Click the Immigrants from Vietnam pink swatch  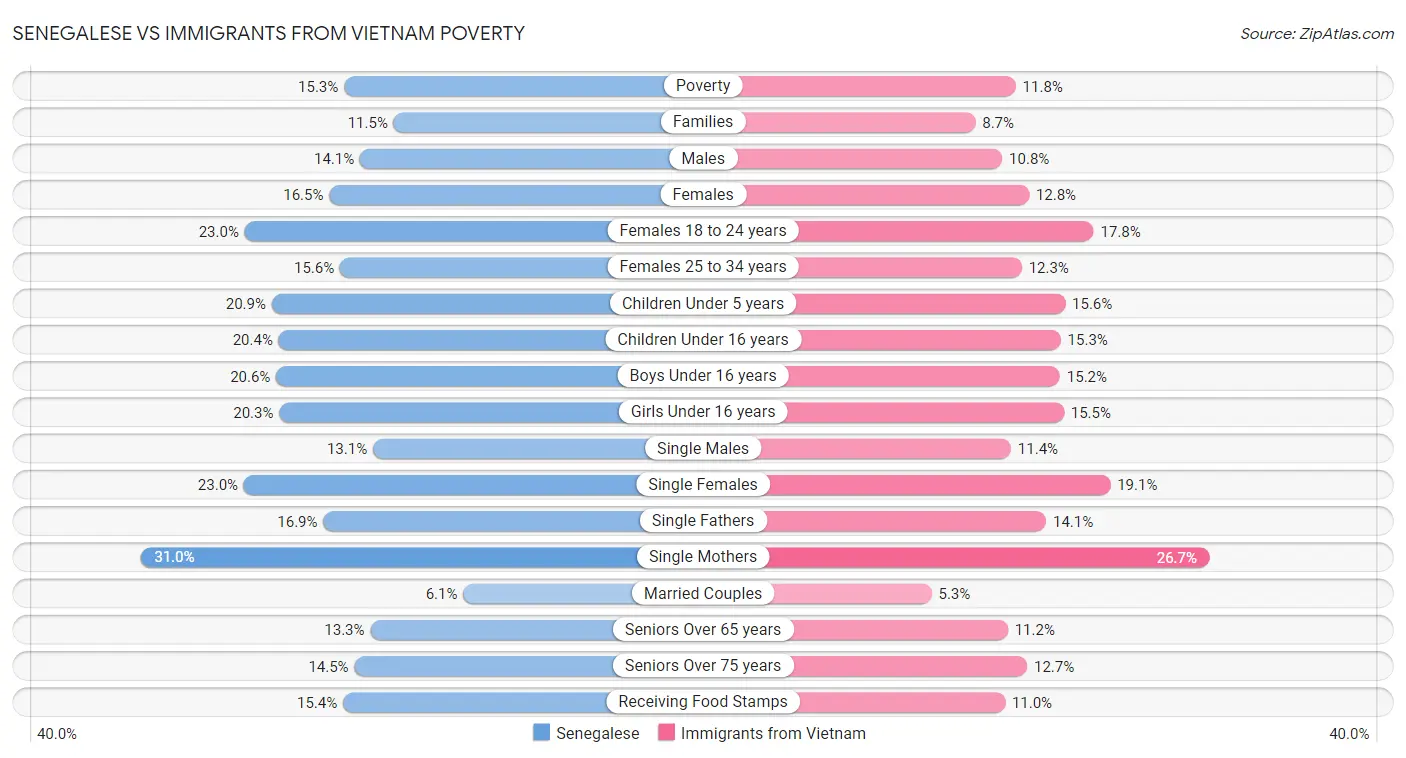click(x=666, y=733)
